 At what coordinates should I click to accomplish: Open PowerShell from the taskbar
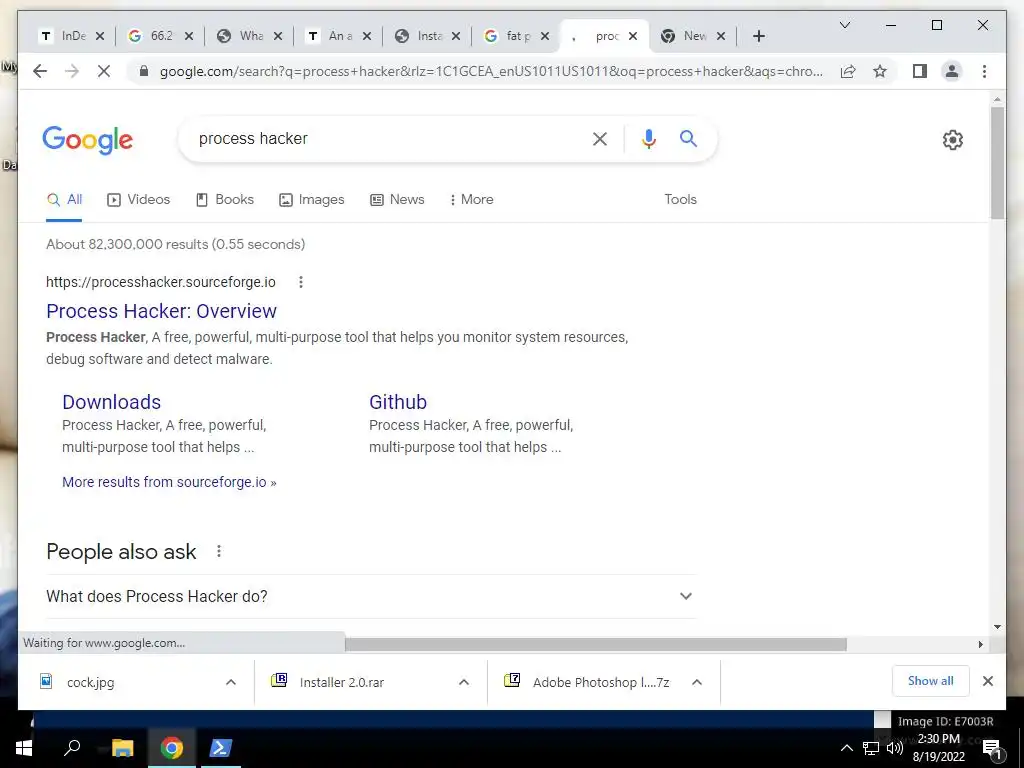220,748
